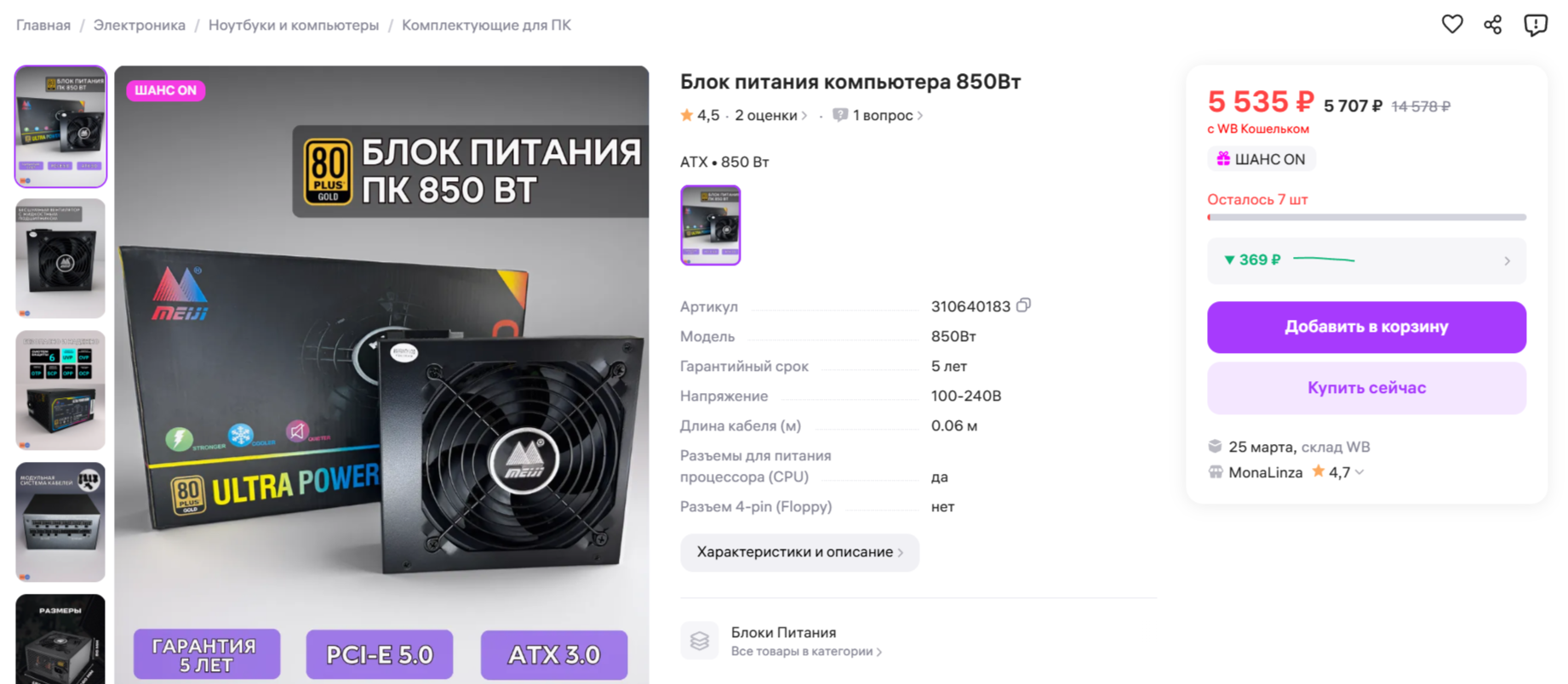Select the second product thumbnail with fan
The width and height of the screenshot is (1568, 684).
click(x=60, y=259)
